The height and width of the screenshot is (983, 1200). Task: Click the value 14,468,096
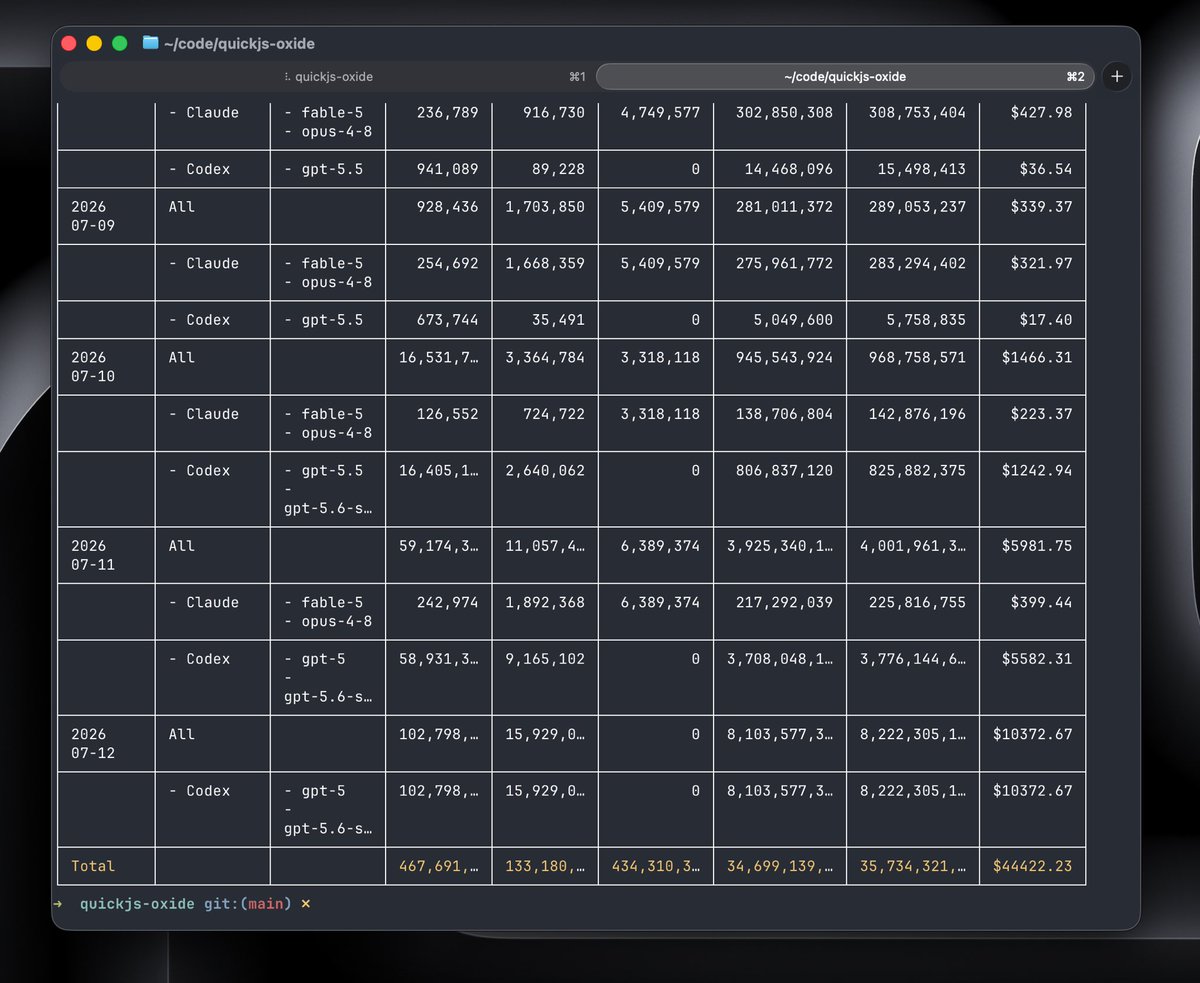[x=788, y=169]
